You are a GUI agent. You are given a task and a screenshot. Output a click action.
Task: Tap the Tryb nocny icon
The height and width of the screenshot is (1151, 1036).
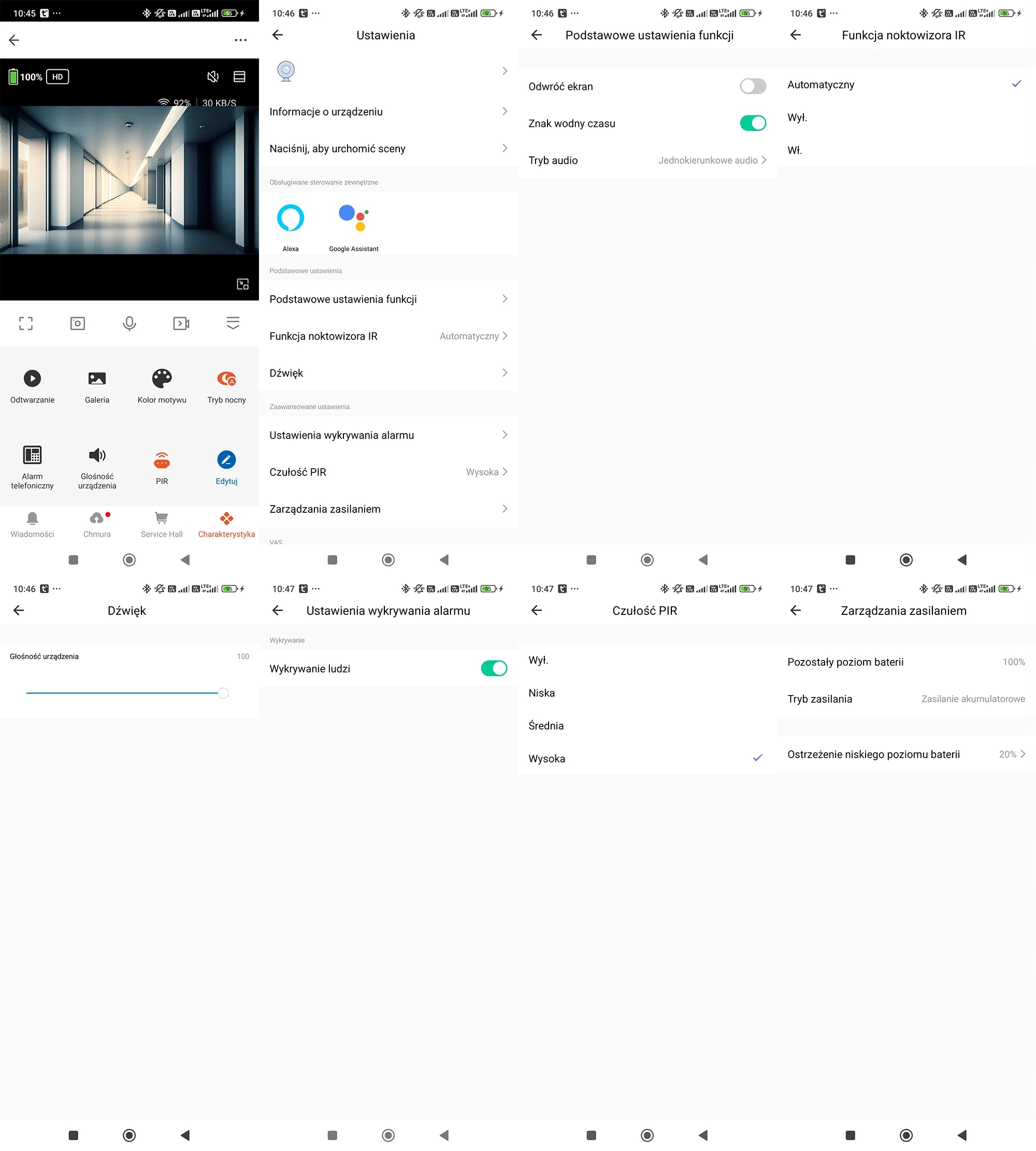pos(226,379)
